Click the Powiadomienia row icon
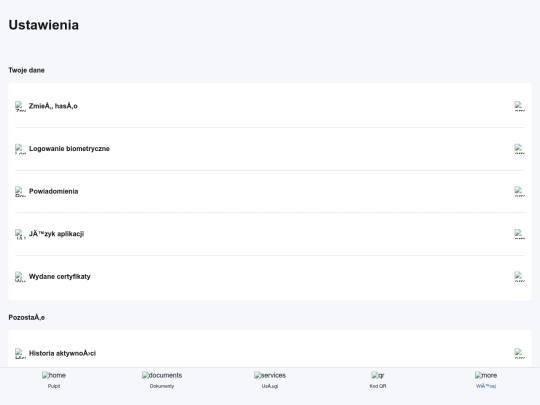The image size is (540, 405). tap(20, 191)
